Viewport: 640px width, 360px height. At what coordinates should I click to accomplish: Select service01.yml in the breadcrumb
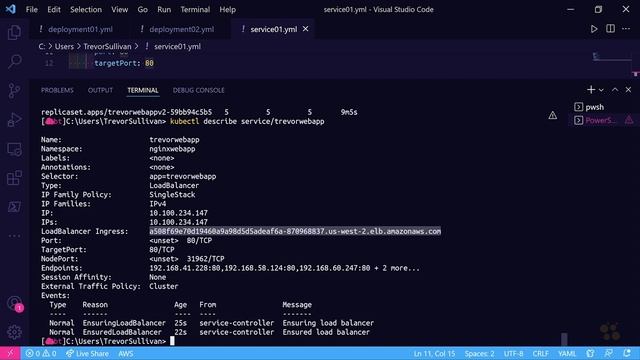tap(177, 47)
